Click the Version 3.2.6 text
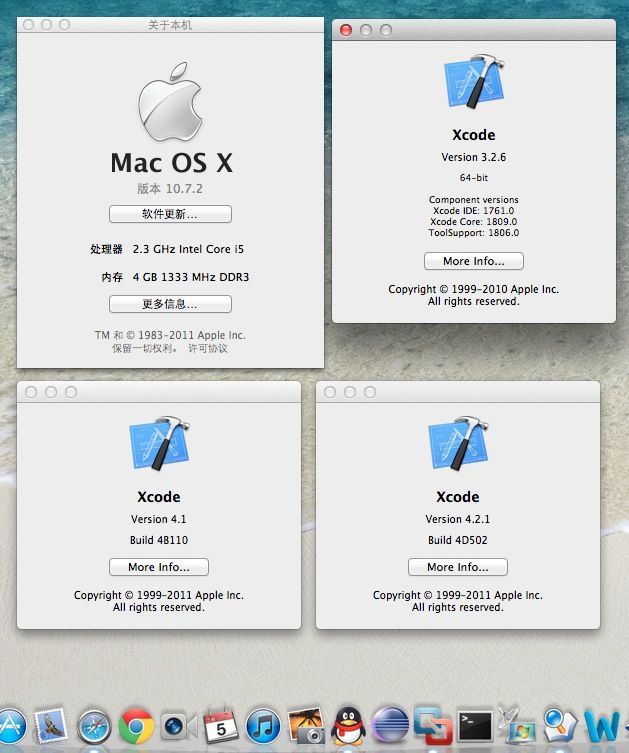629x753 pixels. point(474,157)
